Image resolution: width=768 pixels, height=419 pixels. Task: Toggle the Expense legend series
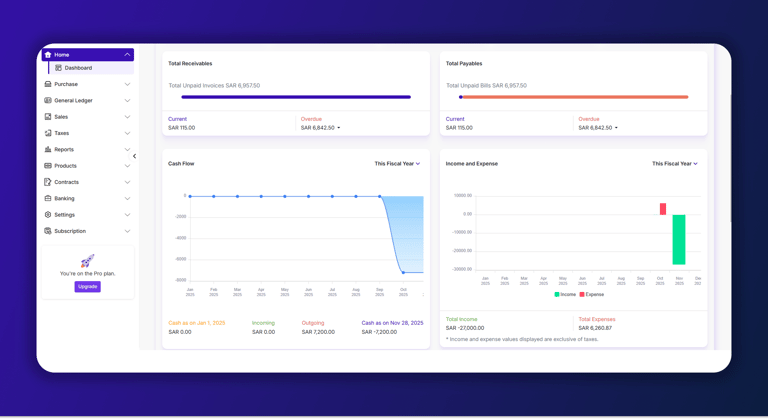pyautogui.click(x=592, y=295)
